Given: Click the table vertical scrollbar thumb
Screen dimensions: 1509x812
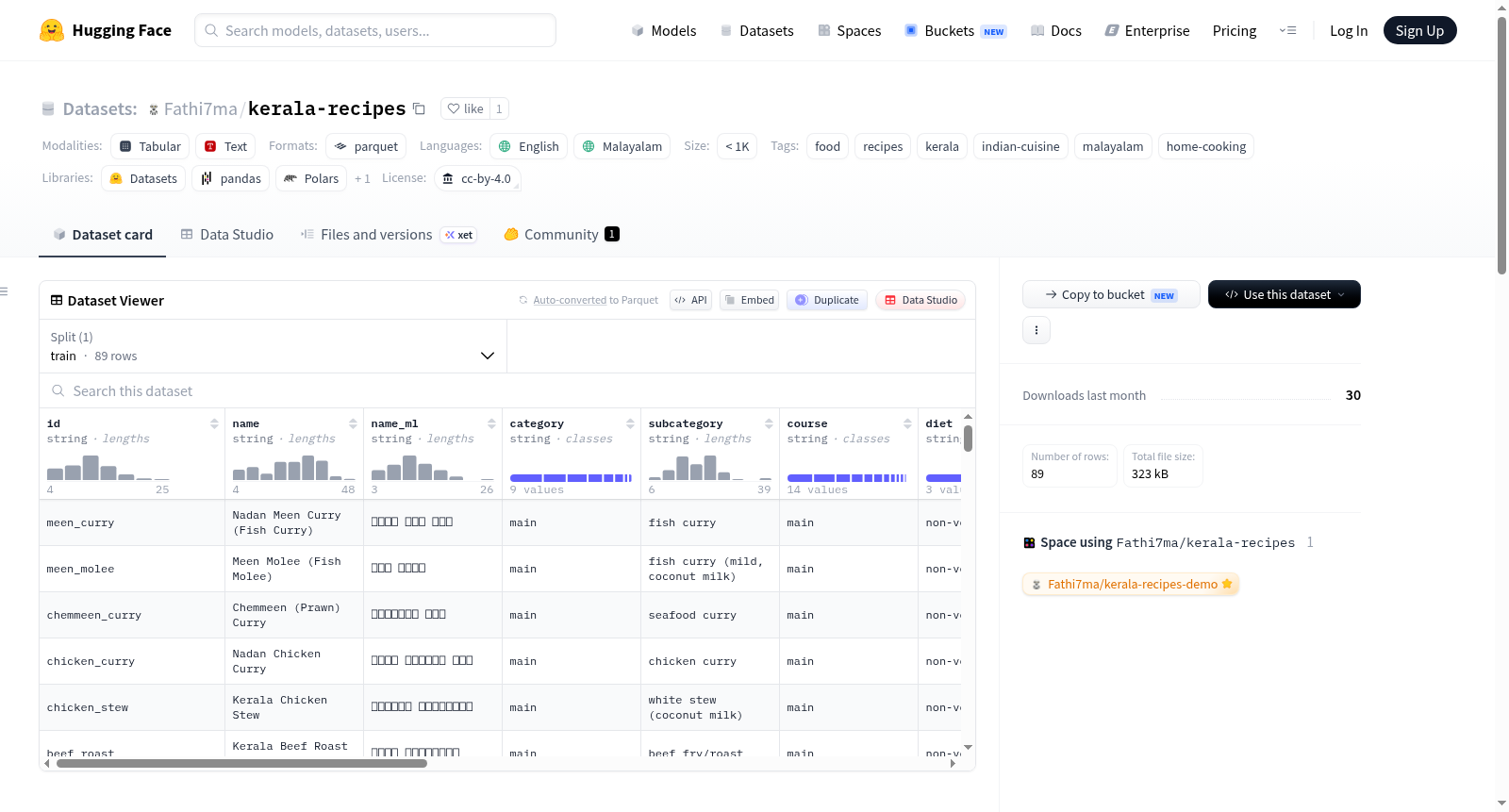Looking at the screenshot, I should point(968,439).
